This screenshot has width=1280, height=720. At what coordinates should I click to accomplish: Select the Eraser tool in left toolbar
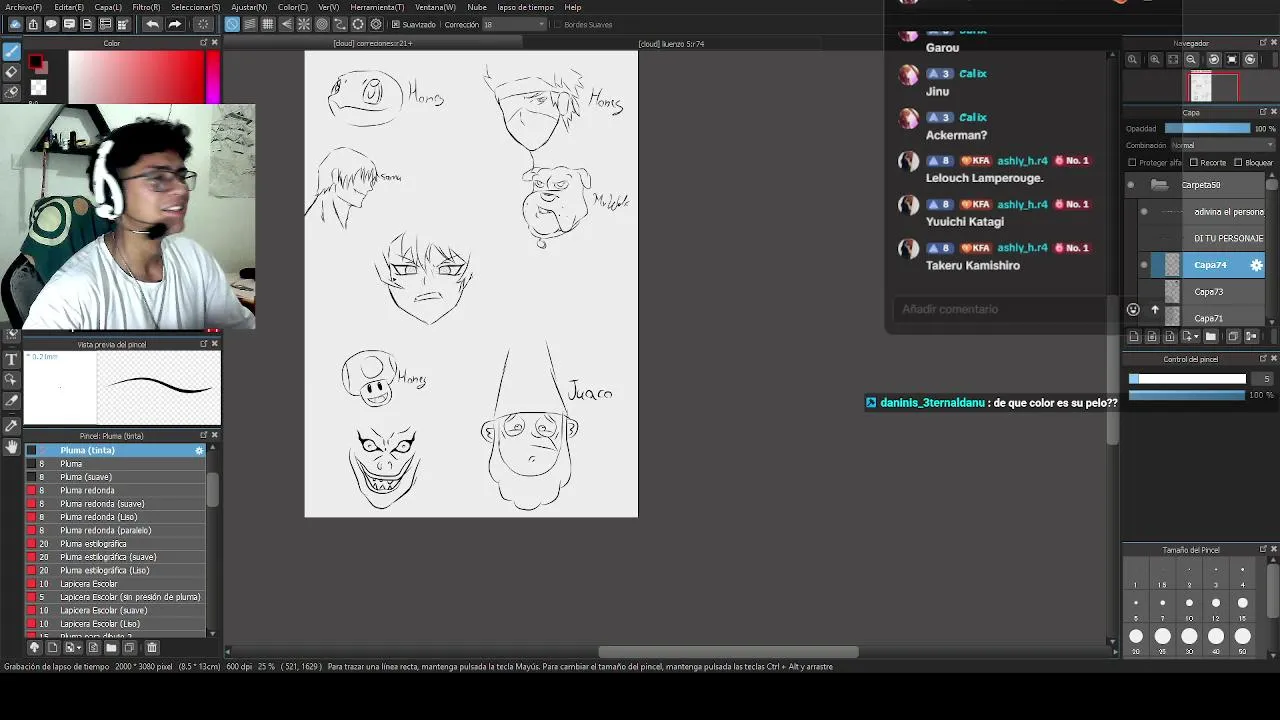[11, 72]
